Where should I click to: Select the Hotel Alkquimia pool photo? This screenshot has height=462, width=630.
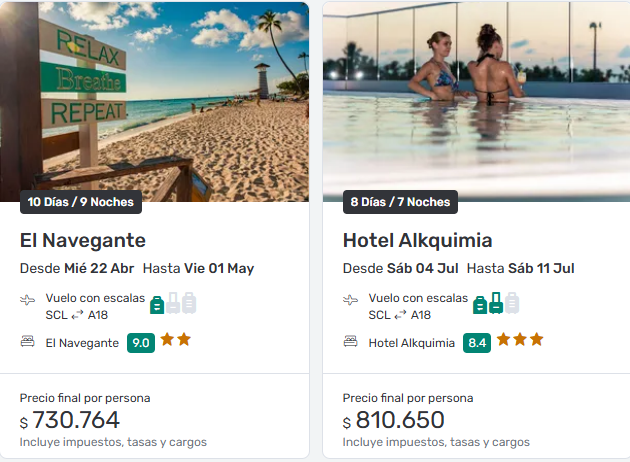pos(476,100)
